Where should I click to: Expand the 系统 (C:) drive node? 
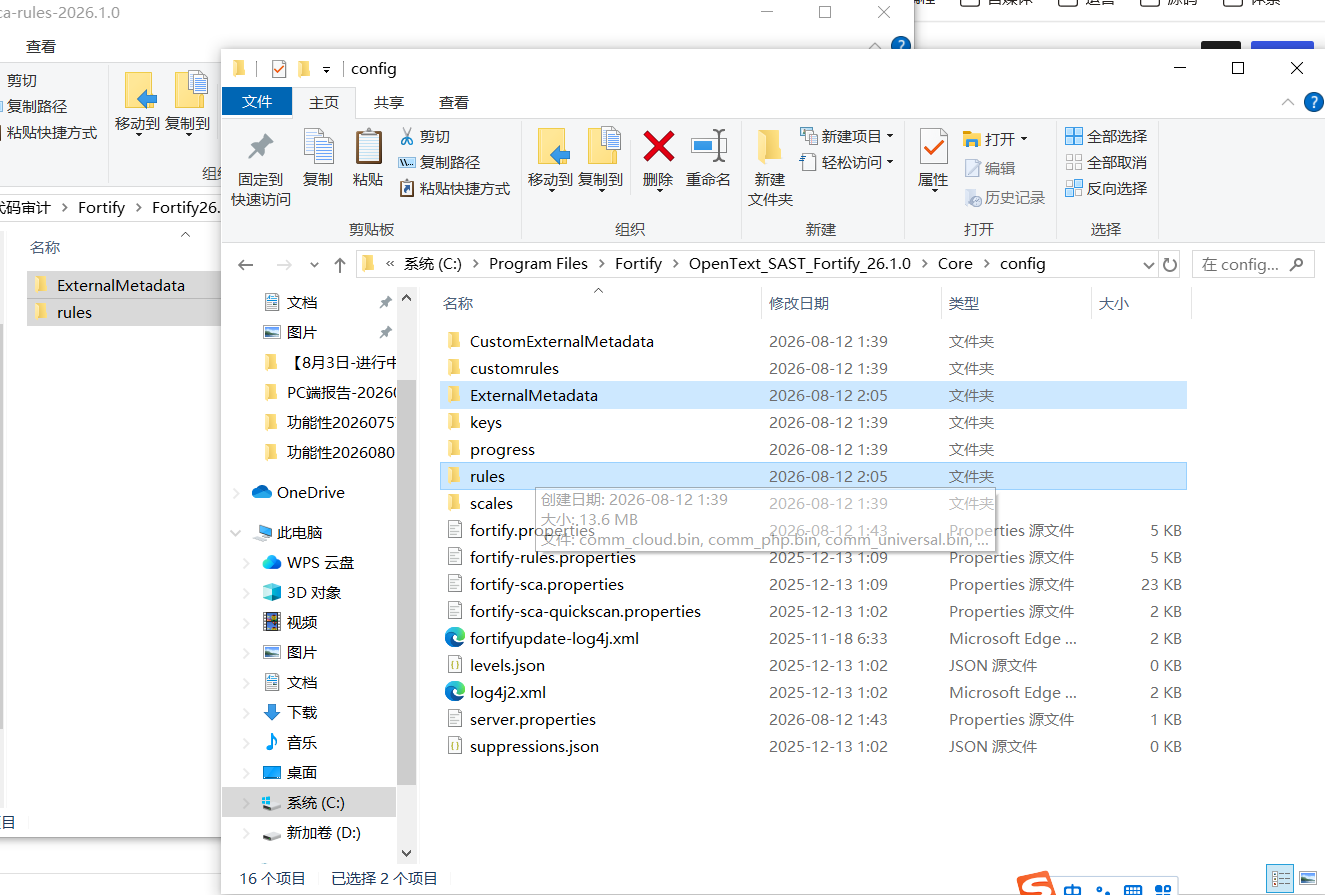tap(248, 803)
